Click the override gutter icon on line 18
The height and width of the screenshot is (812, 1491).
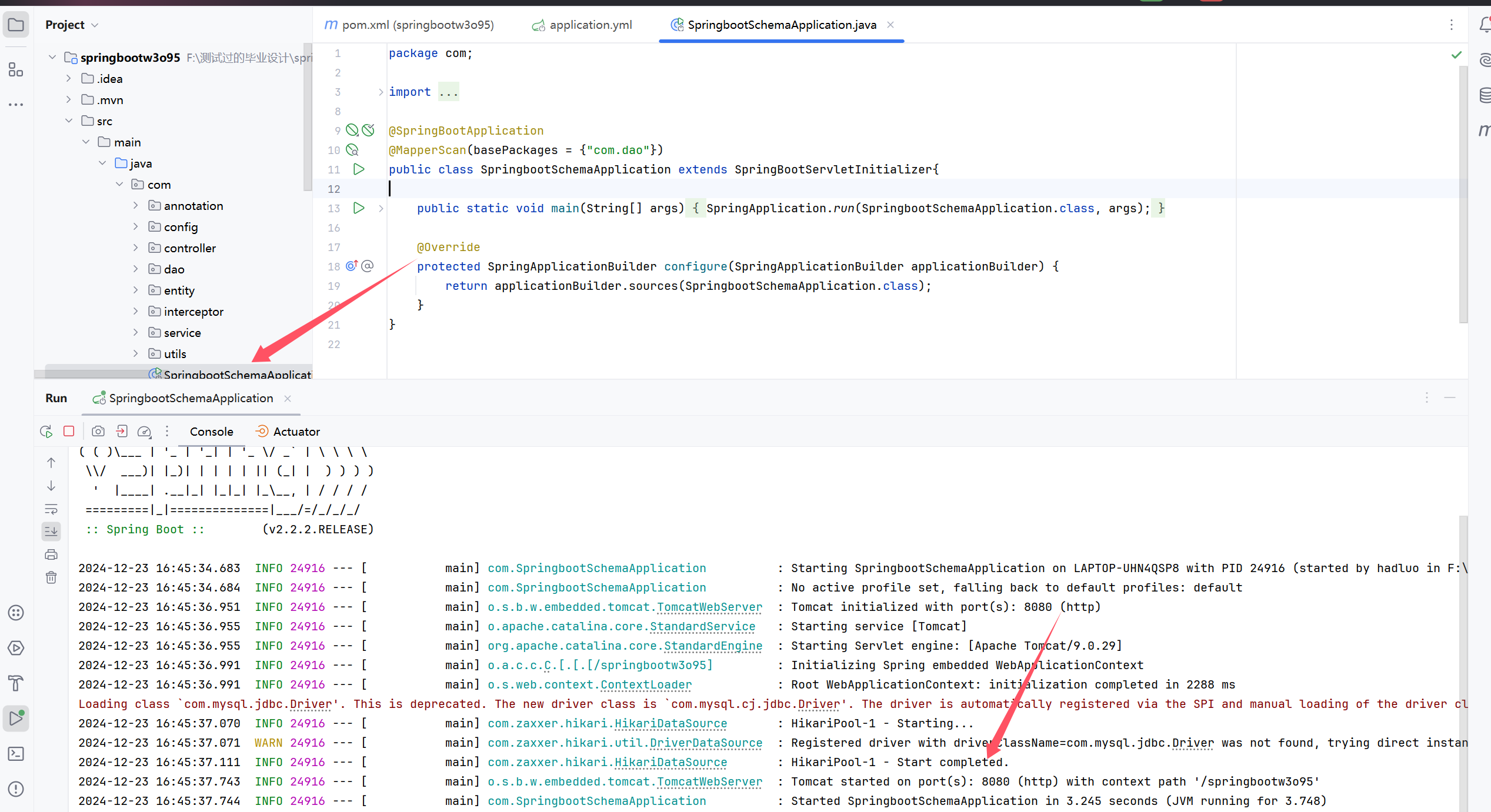pos(352,266)
